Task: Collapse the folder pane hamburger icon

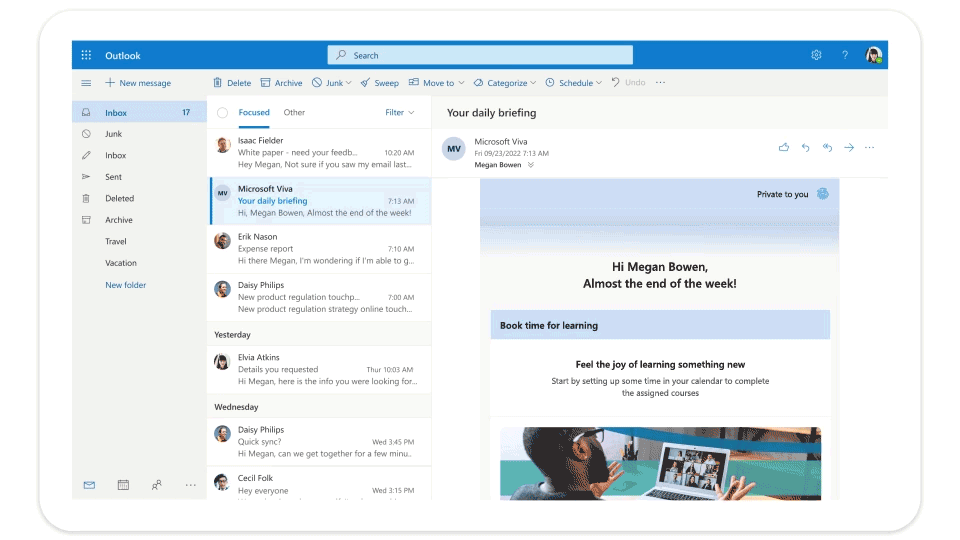Action: (86, 83)
